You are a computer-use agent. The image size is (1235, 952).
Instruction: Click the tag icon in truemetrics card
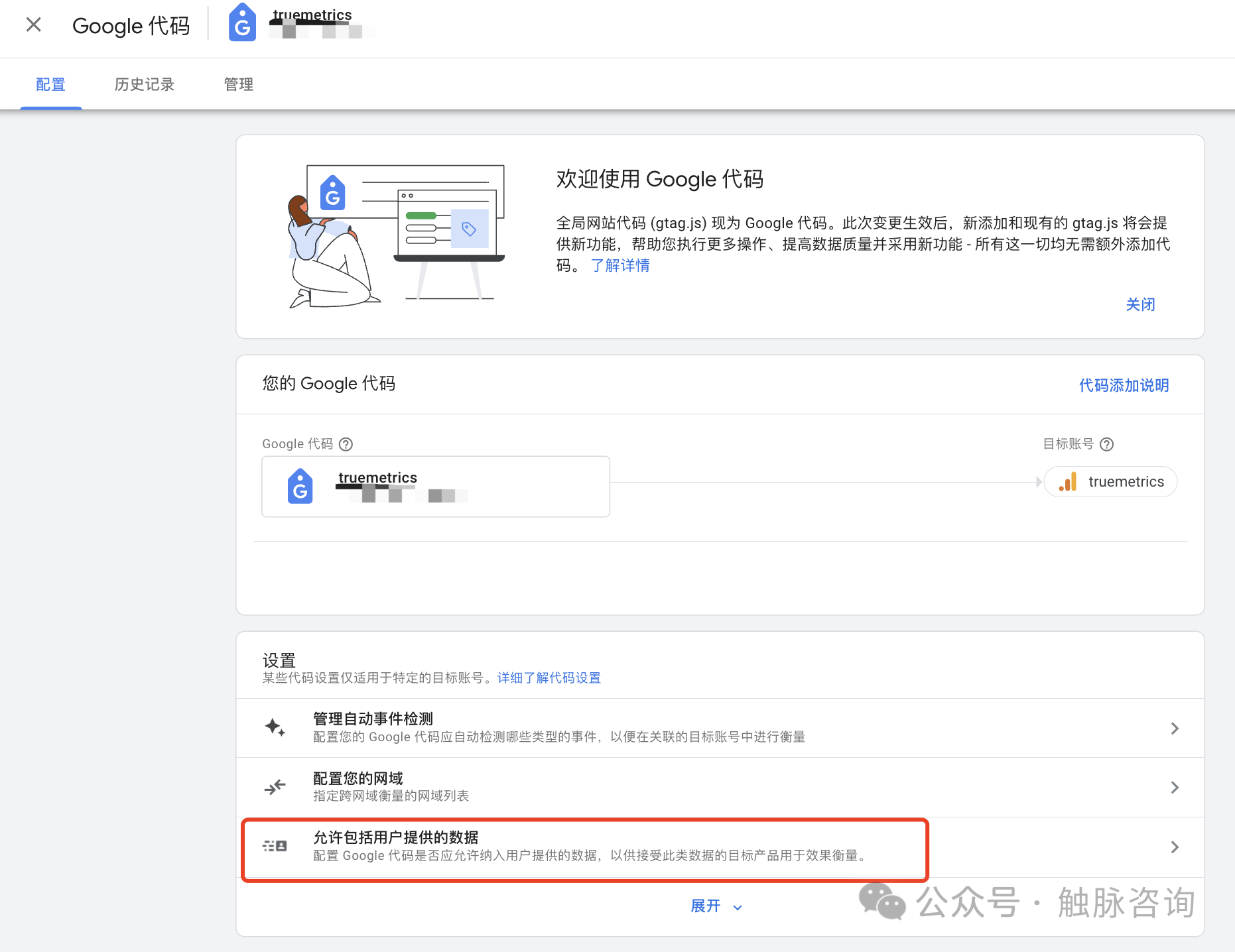click(300, 487)
